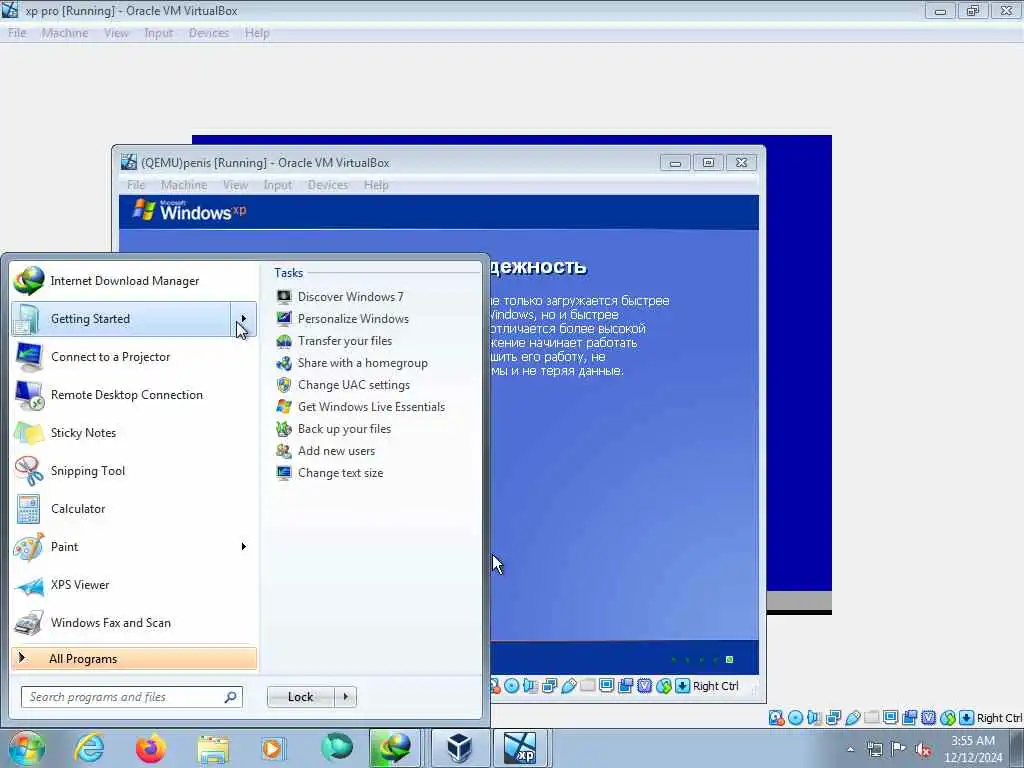Open Machine menu in QEMU VM window

tap(184, 185)
